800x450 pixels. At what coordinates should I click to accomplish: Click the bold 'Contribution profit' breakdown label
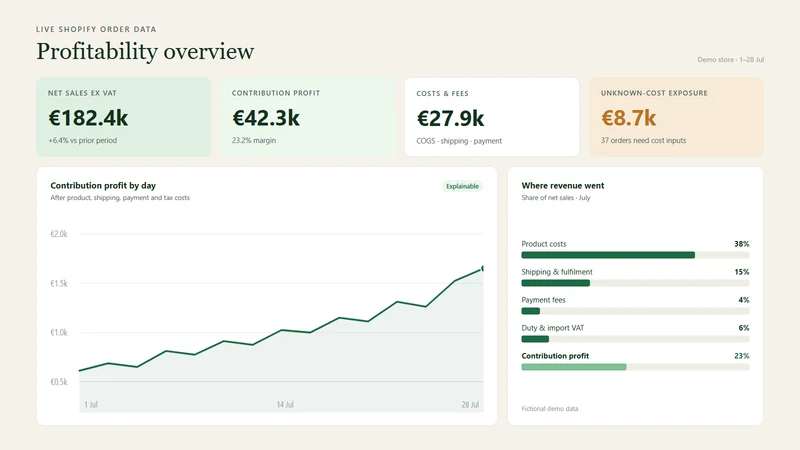point(555,356)
